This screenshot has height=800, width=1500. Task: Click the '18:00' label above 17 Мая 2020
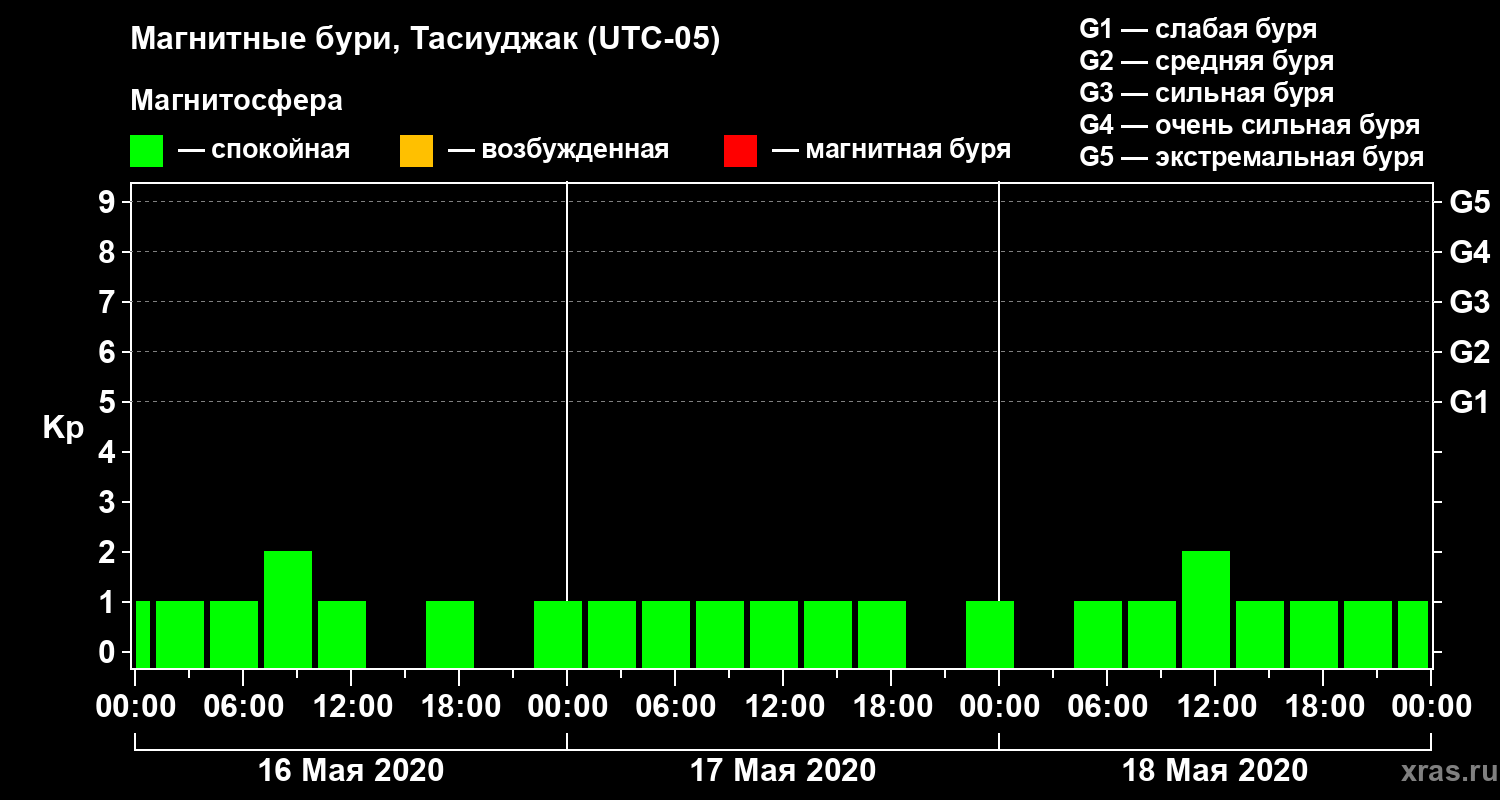[891, 706]
